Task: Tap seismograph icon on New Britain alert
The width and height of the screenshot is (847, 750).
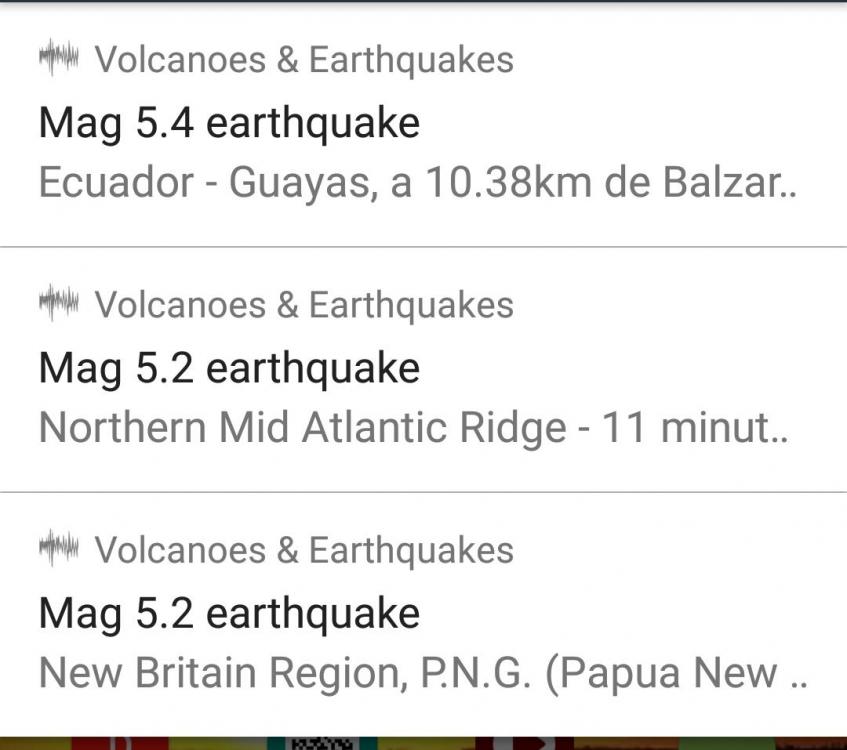Action: click(x=58, y=549)
